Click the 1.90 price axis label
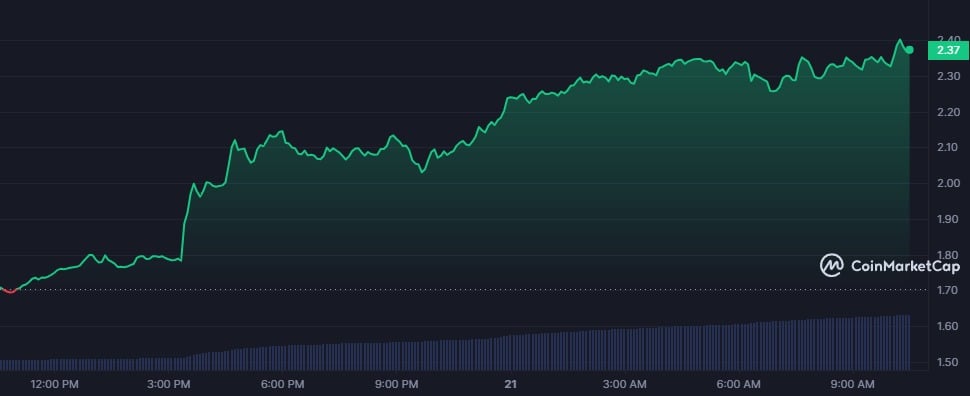The image size is (970, 396). point(948,220)
